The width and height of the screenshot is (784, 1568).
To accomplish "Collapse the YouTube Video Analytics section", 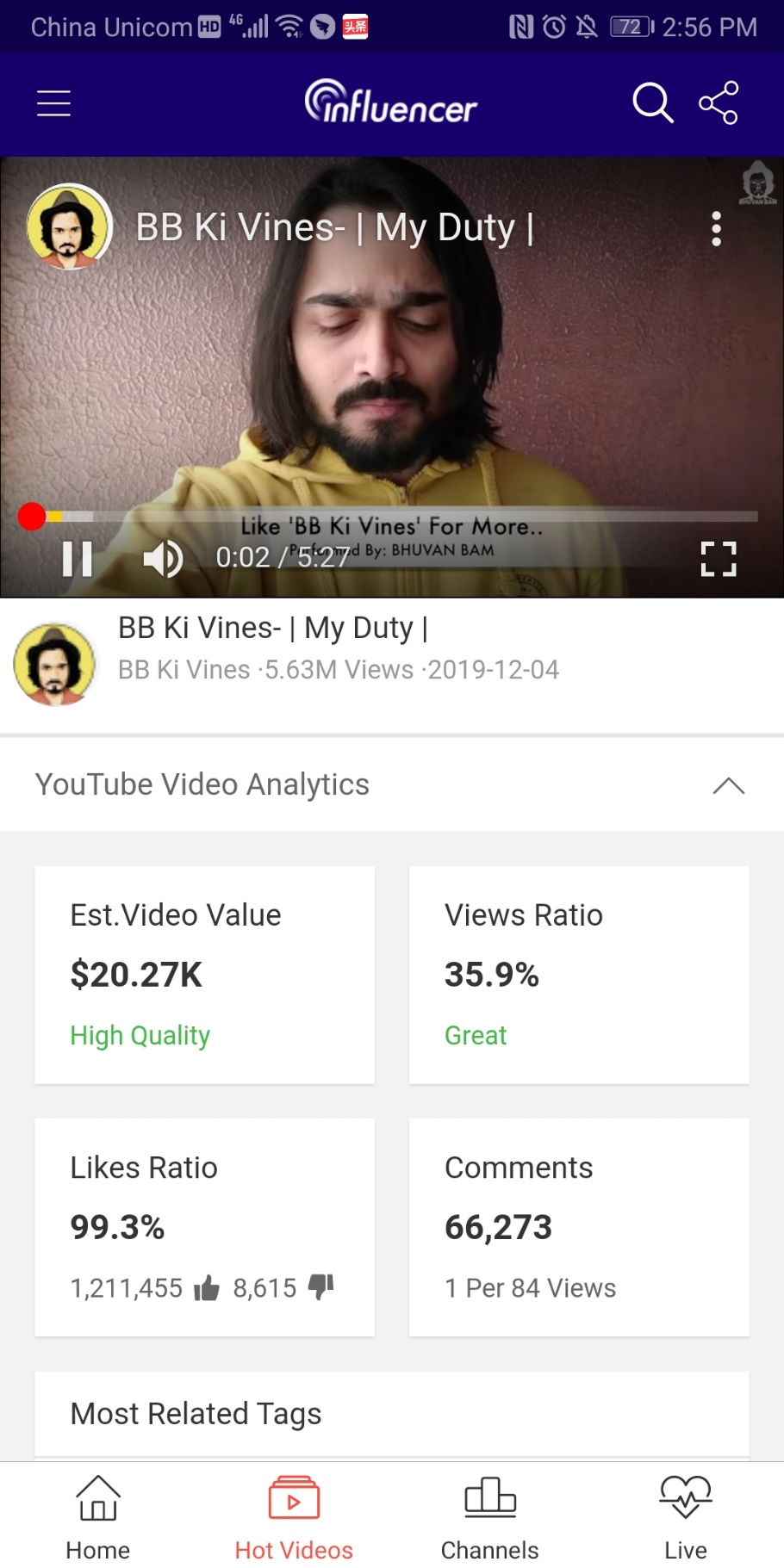I will [x=729, y=785].
